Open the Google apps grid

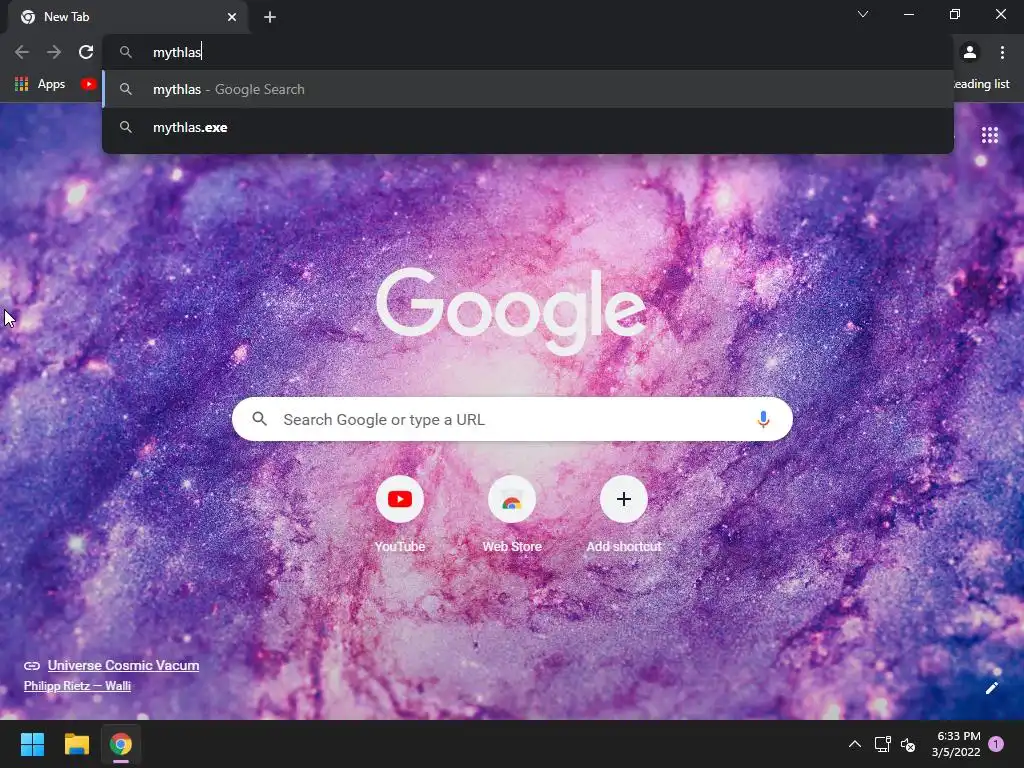[x=990, y=135]
